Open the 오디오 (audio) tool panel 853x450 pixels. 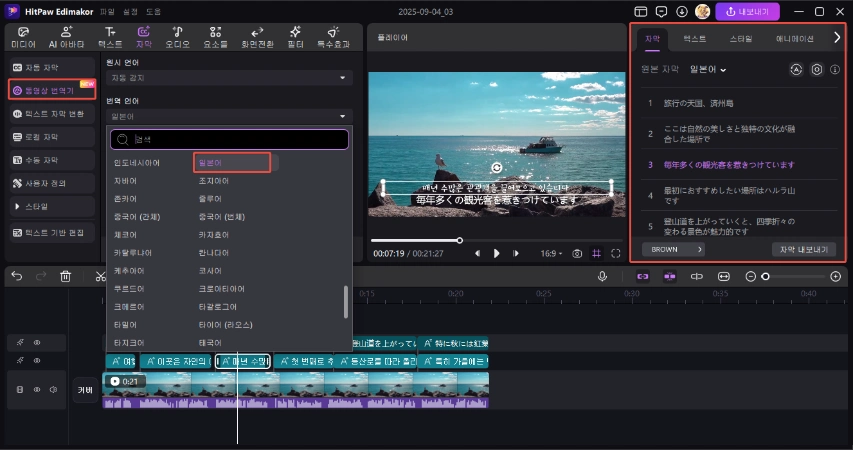pos(177,38)
